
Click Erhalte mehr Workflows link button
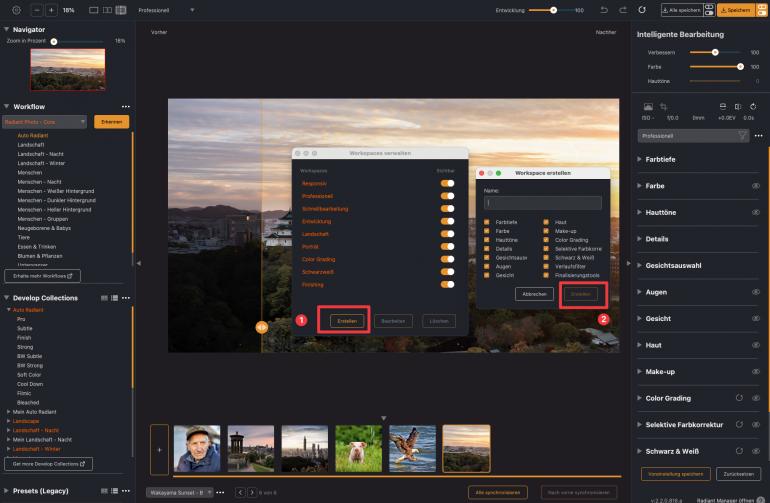pos(42,276)
